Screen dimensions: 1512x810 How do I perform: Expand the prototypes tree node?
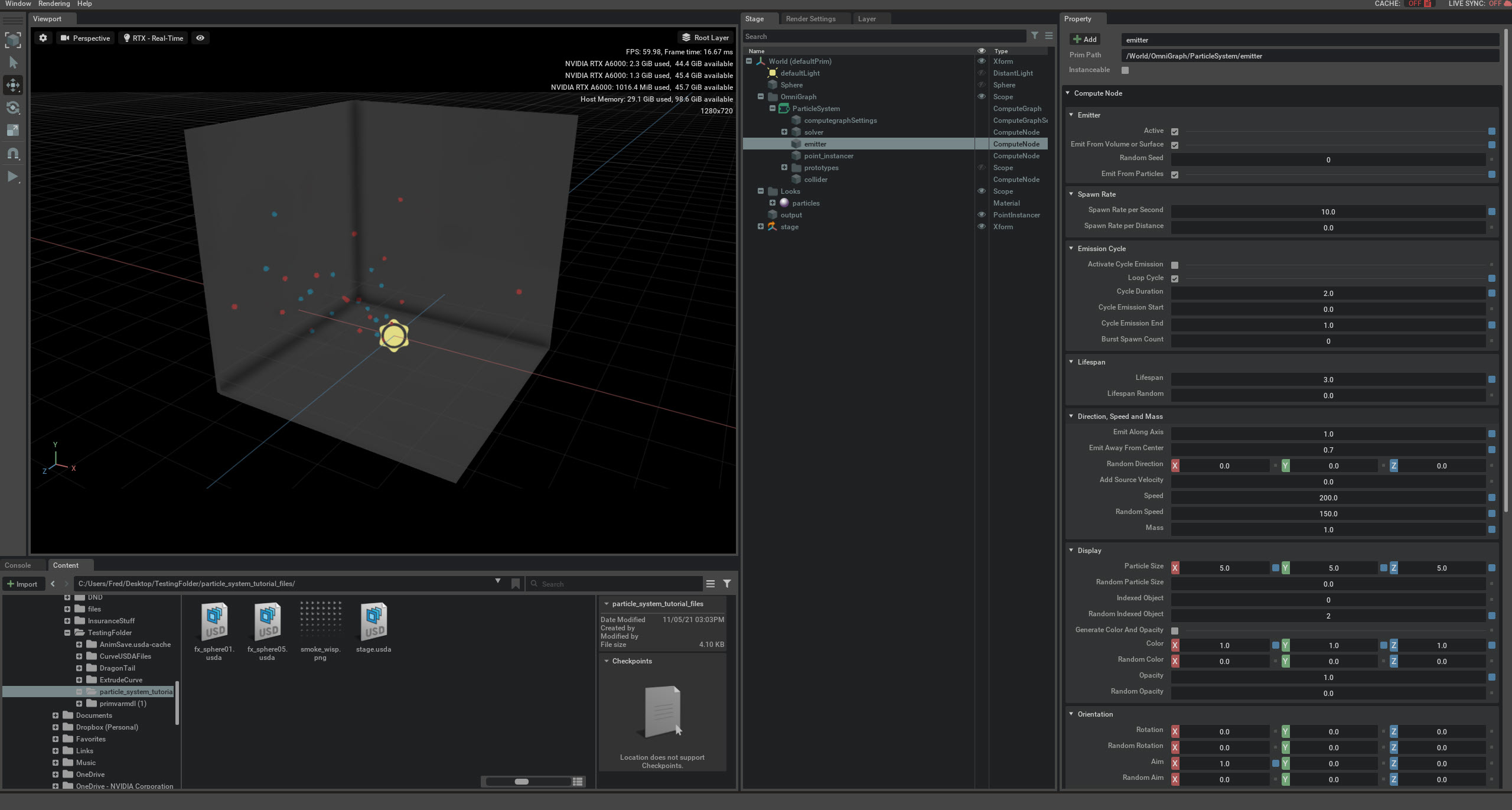[x=784, y=167]
